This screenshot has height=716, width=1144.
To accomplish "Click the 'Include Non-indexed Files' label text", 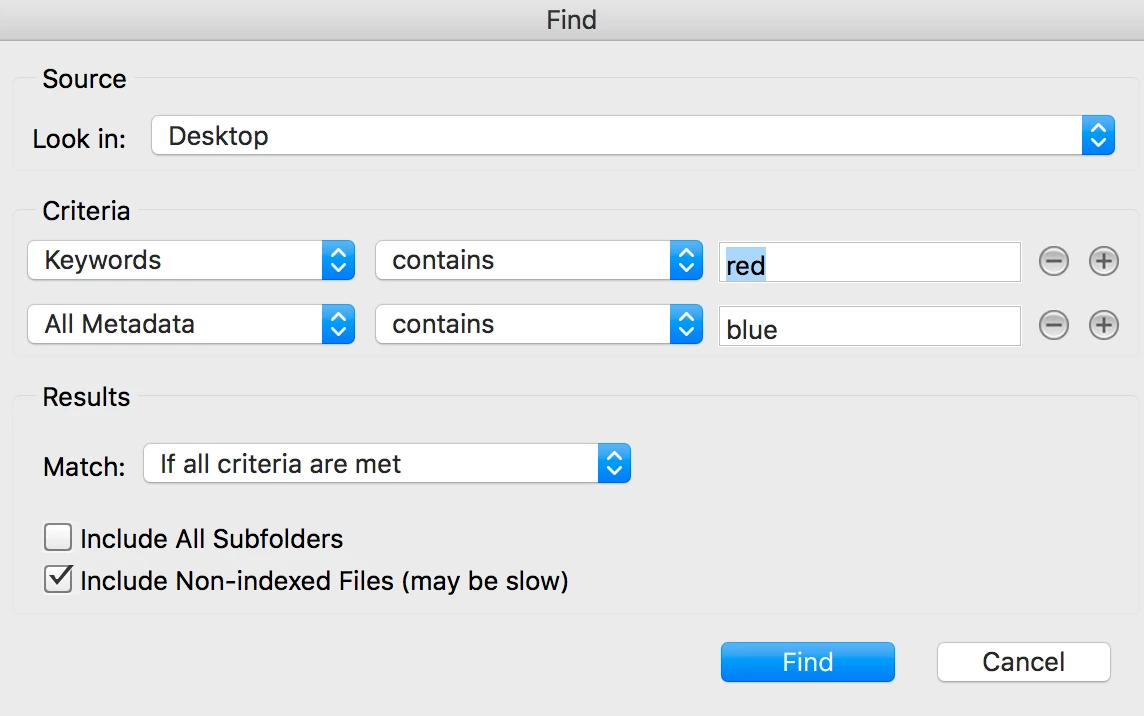I will point(324,580).
